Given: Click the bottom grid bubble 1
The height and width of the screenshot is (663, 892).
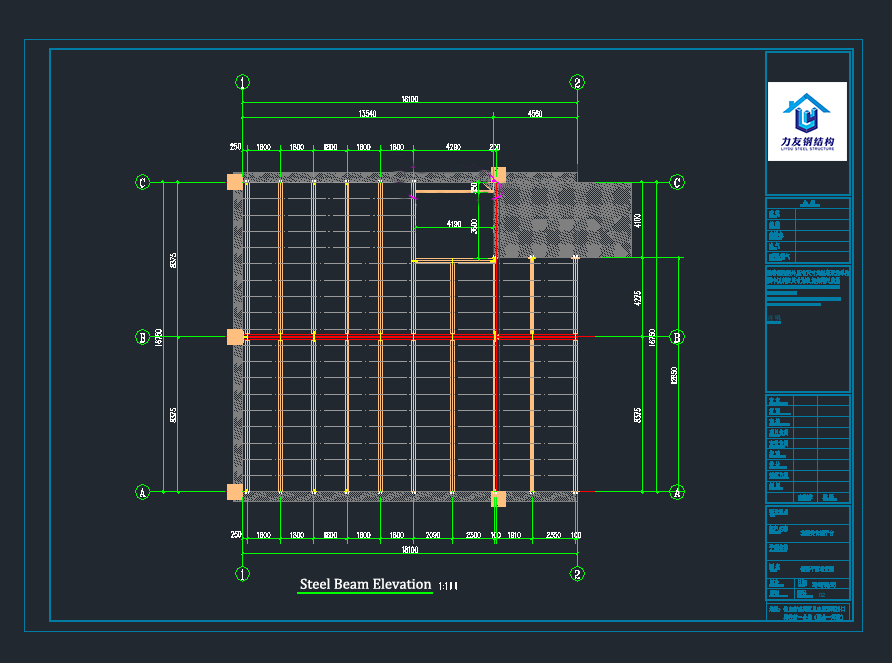Looking at the screenshot, I should [x=242, y=574].
